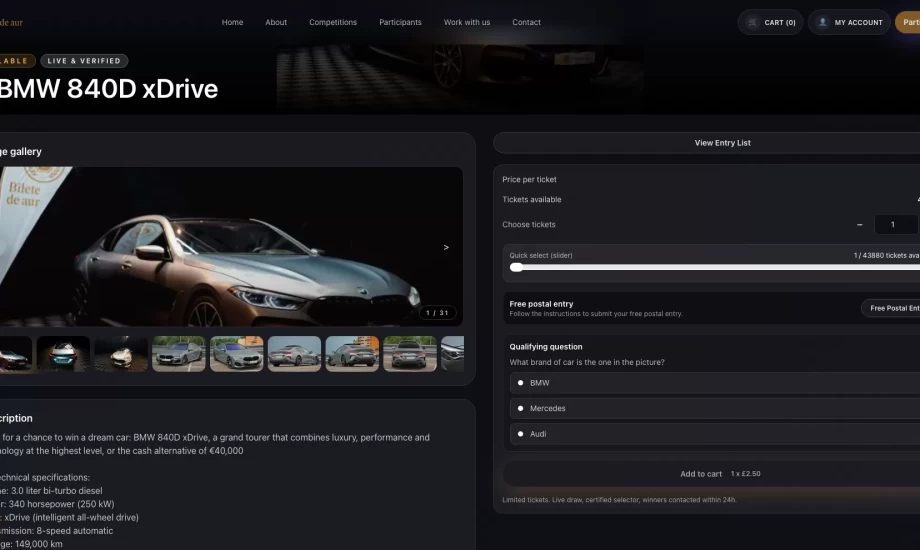Viewport: 920px width, 550px height.
Task: Open the fourth thumbnail after the checkered-floor one
Action: [x=352, y=354]
